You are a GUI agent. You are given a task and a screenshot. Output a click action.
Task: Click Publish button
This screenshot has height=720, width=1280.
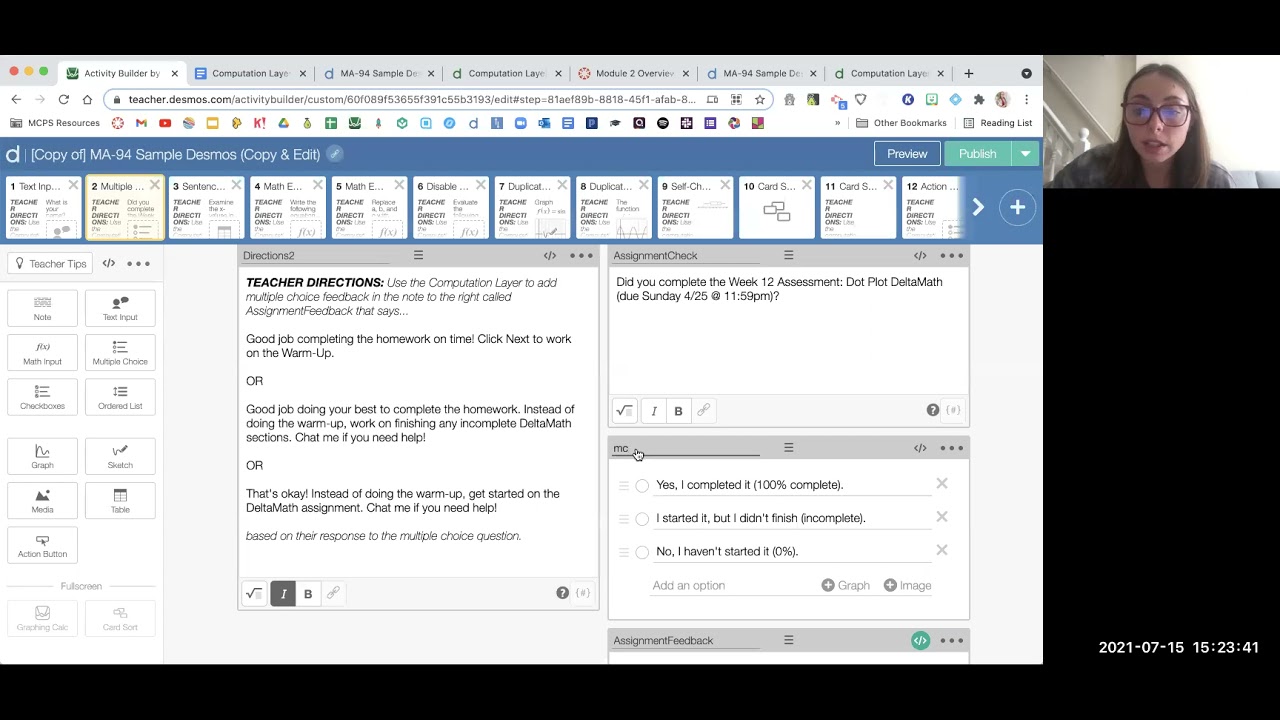pyautogui.click(x=978, y=154)
